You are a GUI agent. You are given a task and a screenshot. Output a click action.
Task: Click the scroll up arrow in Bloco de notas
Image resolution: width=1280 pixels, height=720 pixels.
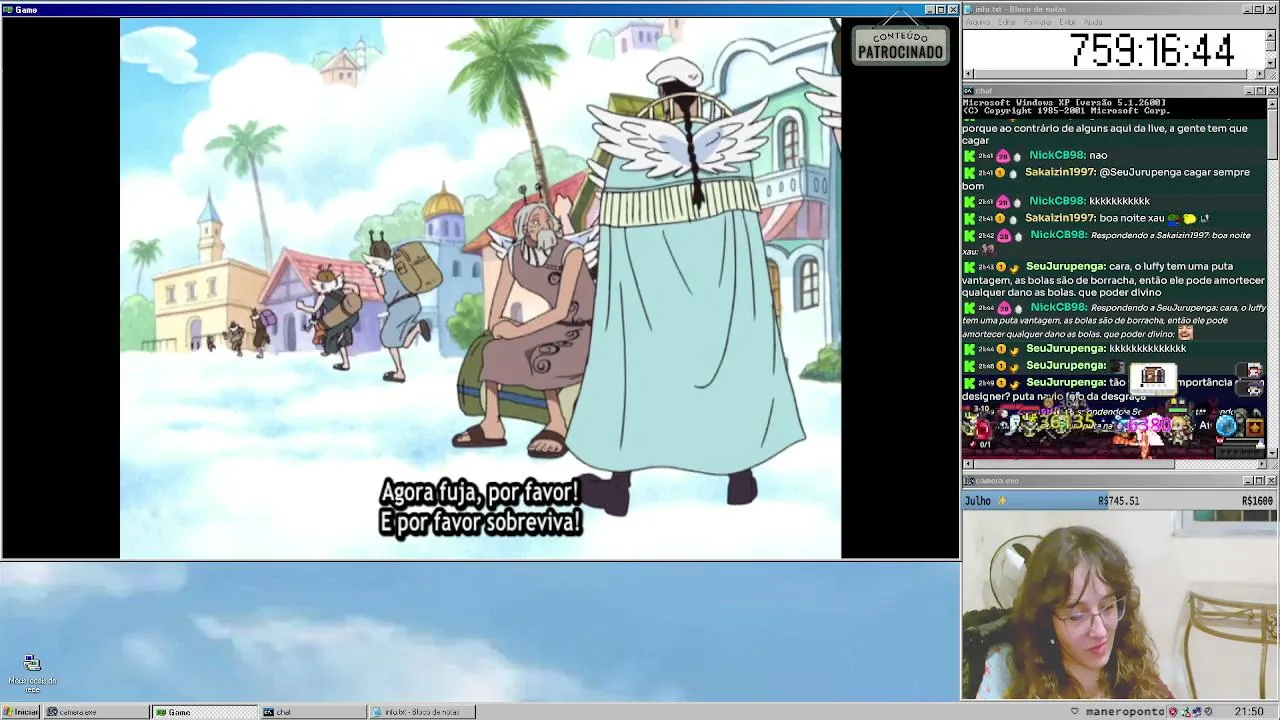(1271, 35)
